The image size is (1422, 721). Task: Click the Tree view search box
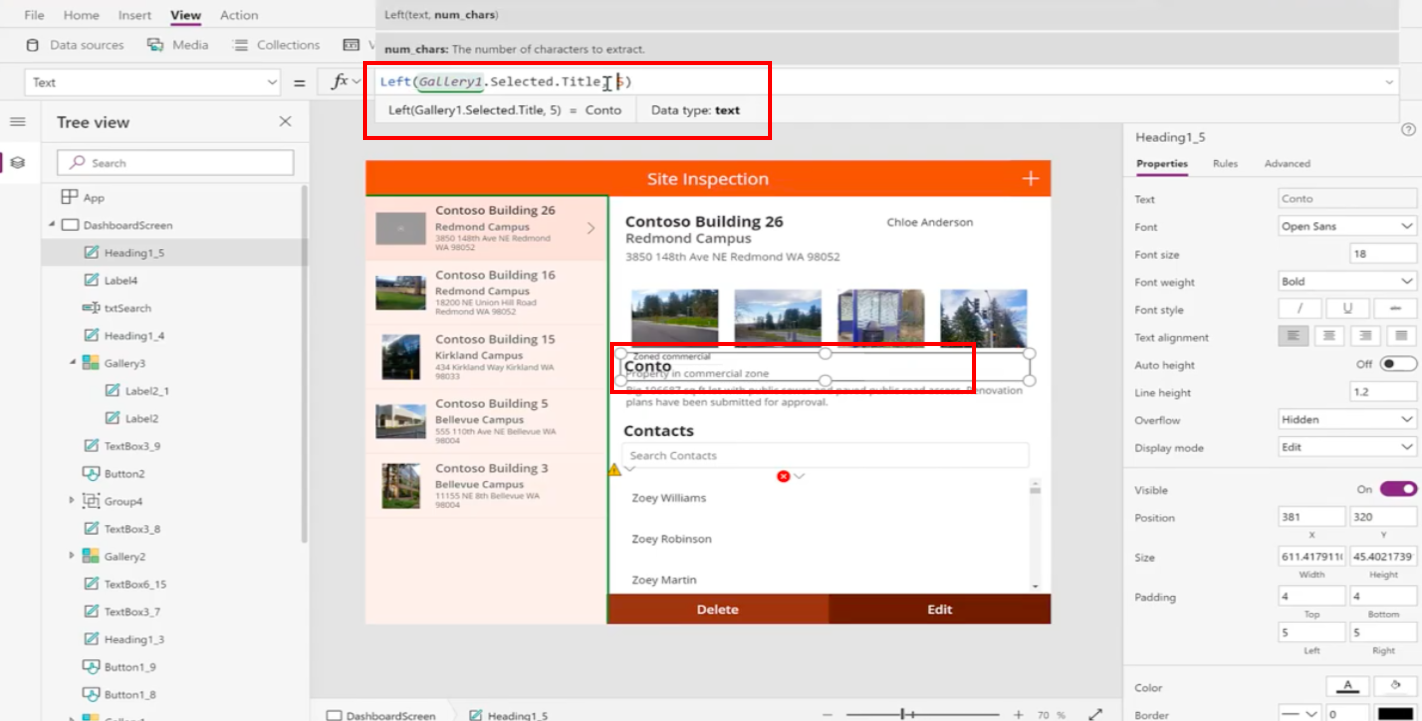tap(175, 162)
